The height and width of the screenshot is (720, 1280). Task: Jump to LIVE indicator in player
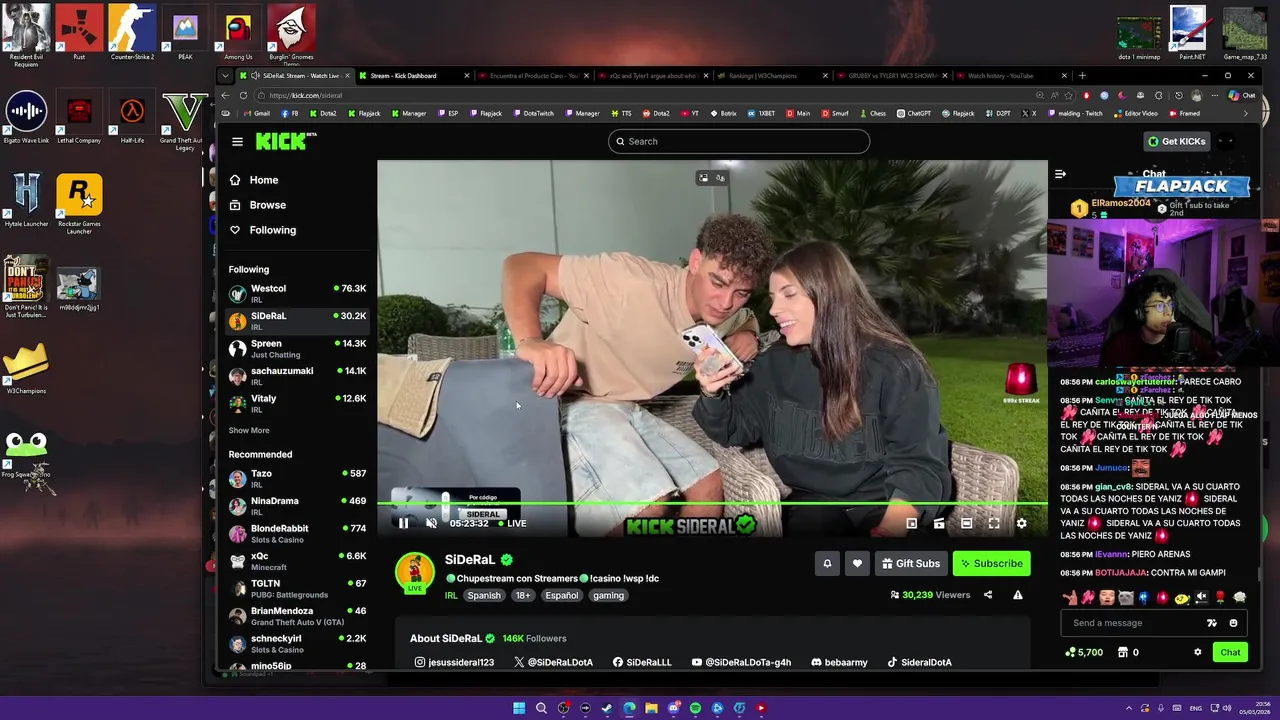(x=512, y=523)
